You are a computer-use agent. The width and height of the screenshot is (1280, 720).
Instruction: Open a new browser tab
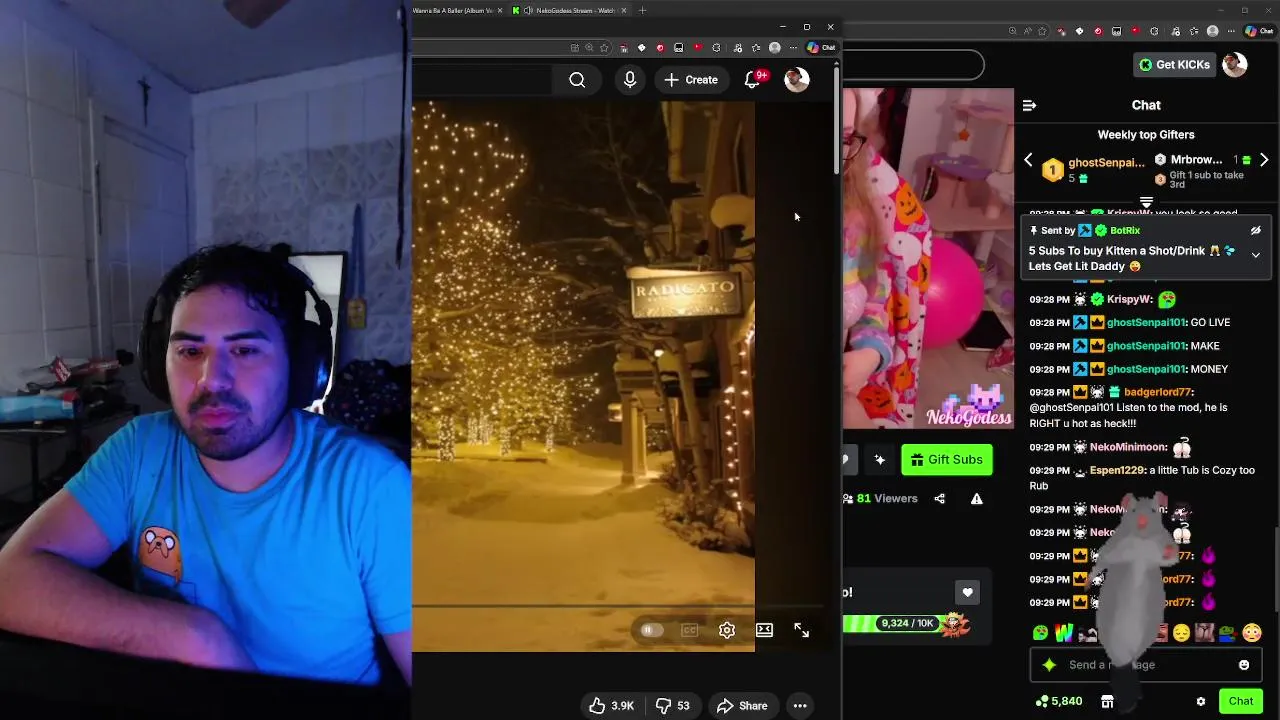(x=642, y=10)
